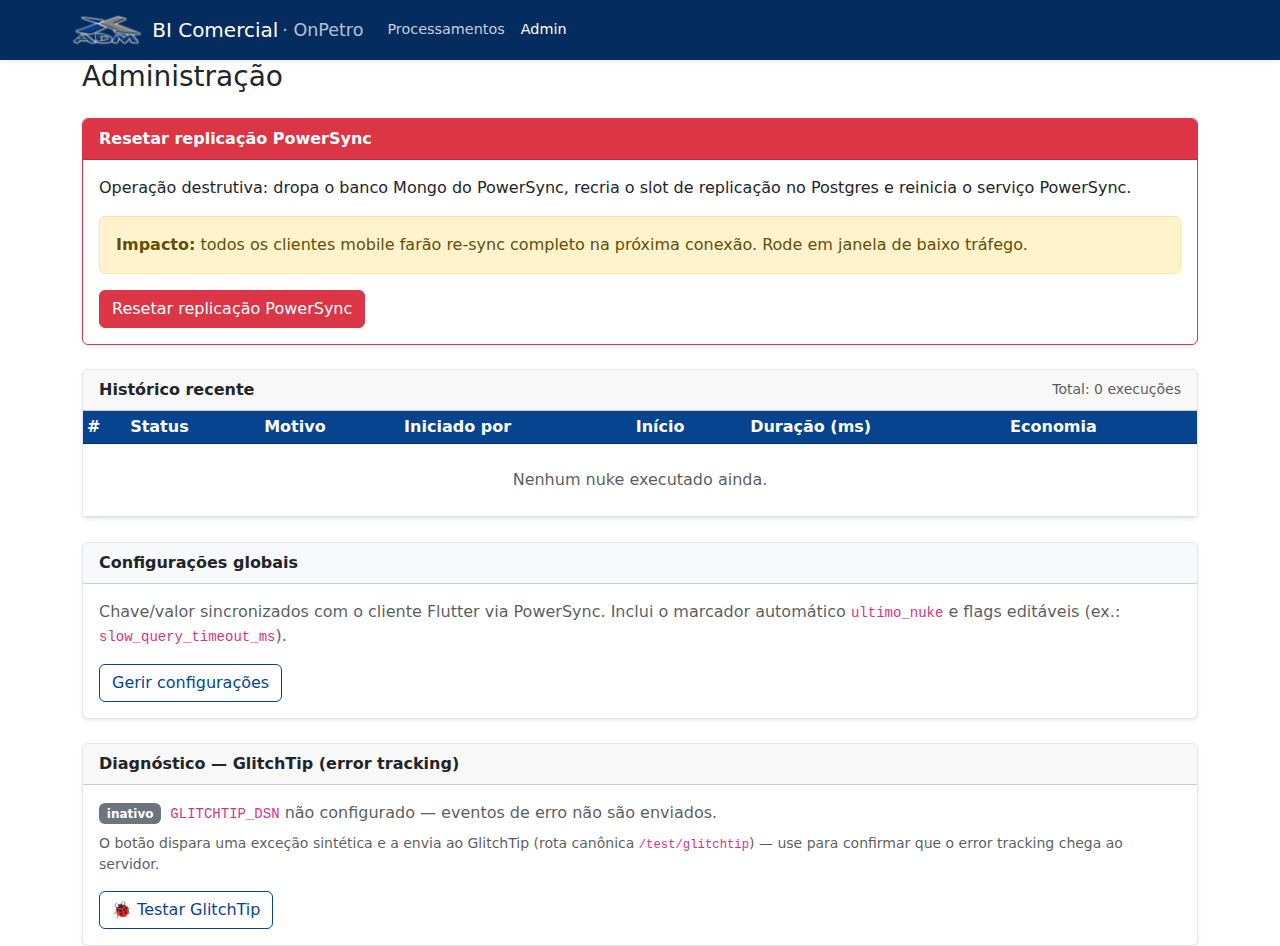
Task: Click red Resetar replicação PowerSync button
Action: point(232,309)
